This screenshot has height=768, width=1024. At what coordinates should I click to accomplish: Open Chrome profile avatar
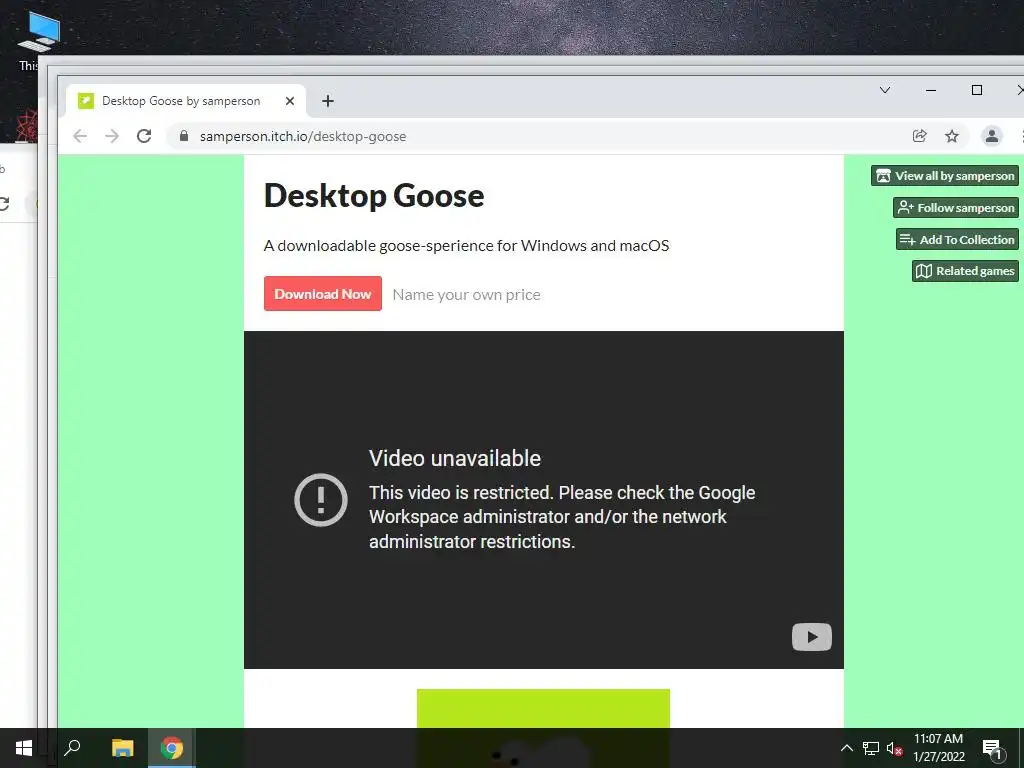tap(991, 136)
